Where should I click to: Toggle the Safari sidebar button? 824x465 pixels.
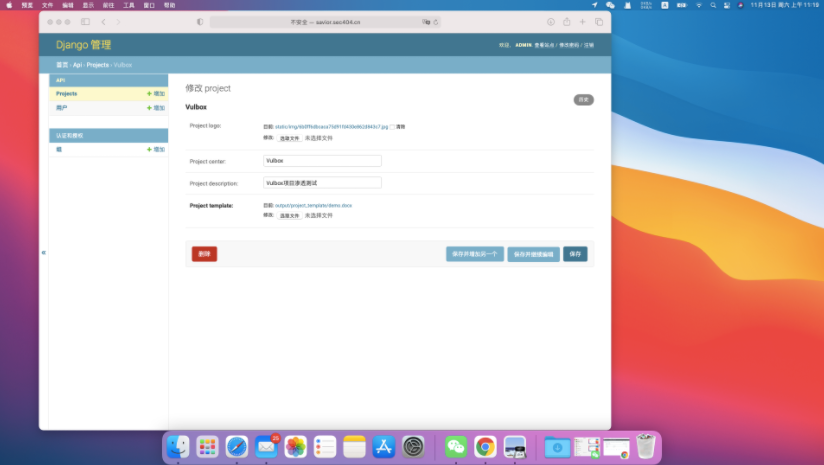[85, 22]
